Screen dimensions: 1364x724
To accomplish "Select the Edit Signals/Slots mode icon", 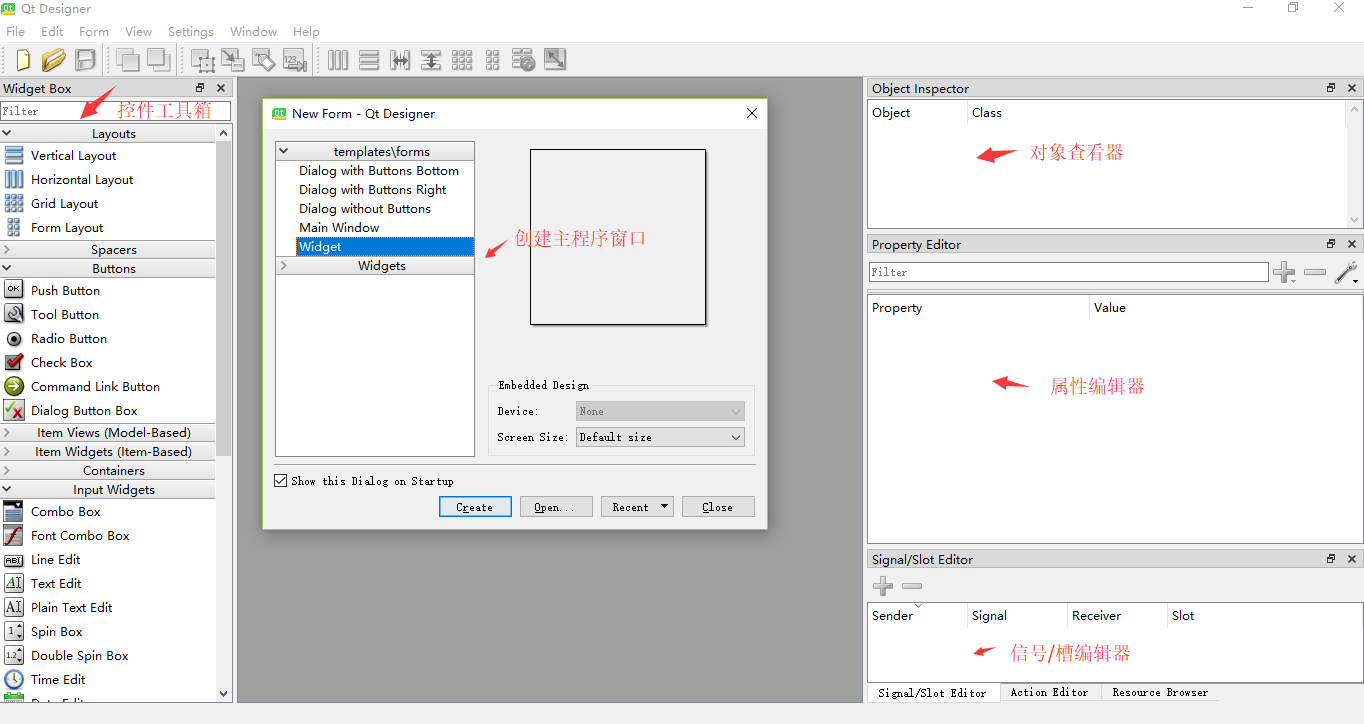I will pyautogui.click(x=233, y=60).
